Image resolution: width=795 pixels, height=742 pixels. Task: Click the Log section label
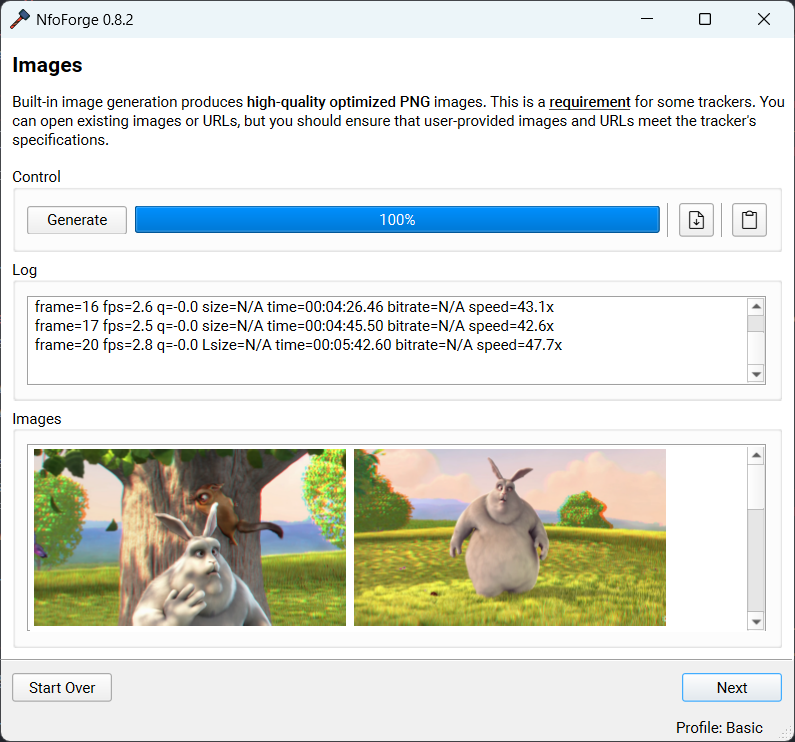(24, 270)
